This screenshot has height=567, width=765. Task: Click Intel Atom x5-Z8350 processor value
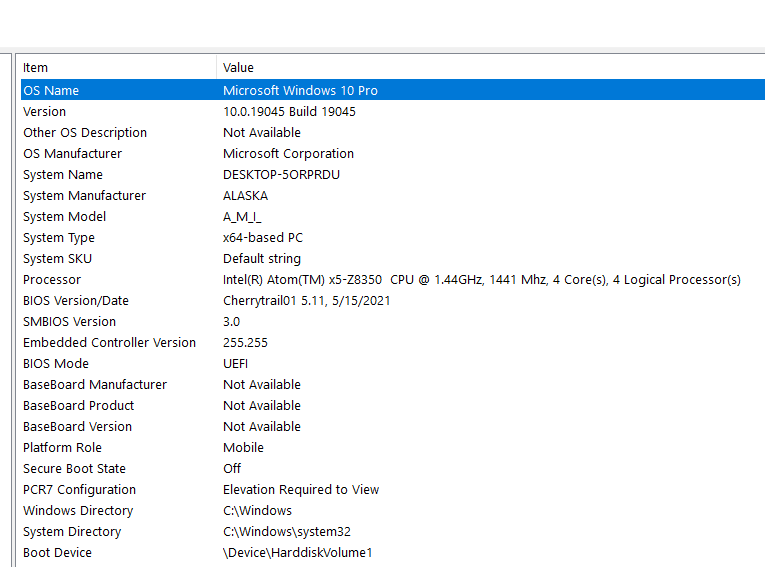click(x=482, y=279)
